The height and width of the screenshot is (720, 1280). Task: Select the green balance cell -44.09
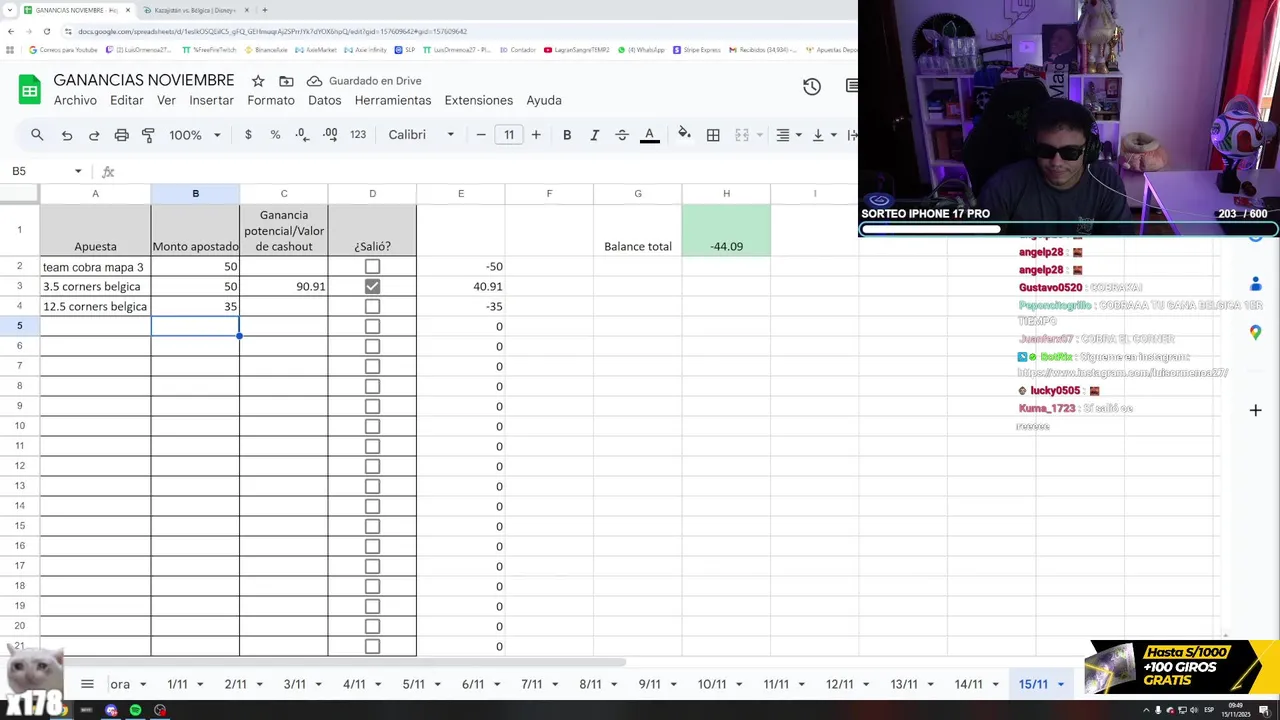(726, 230)
